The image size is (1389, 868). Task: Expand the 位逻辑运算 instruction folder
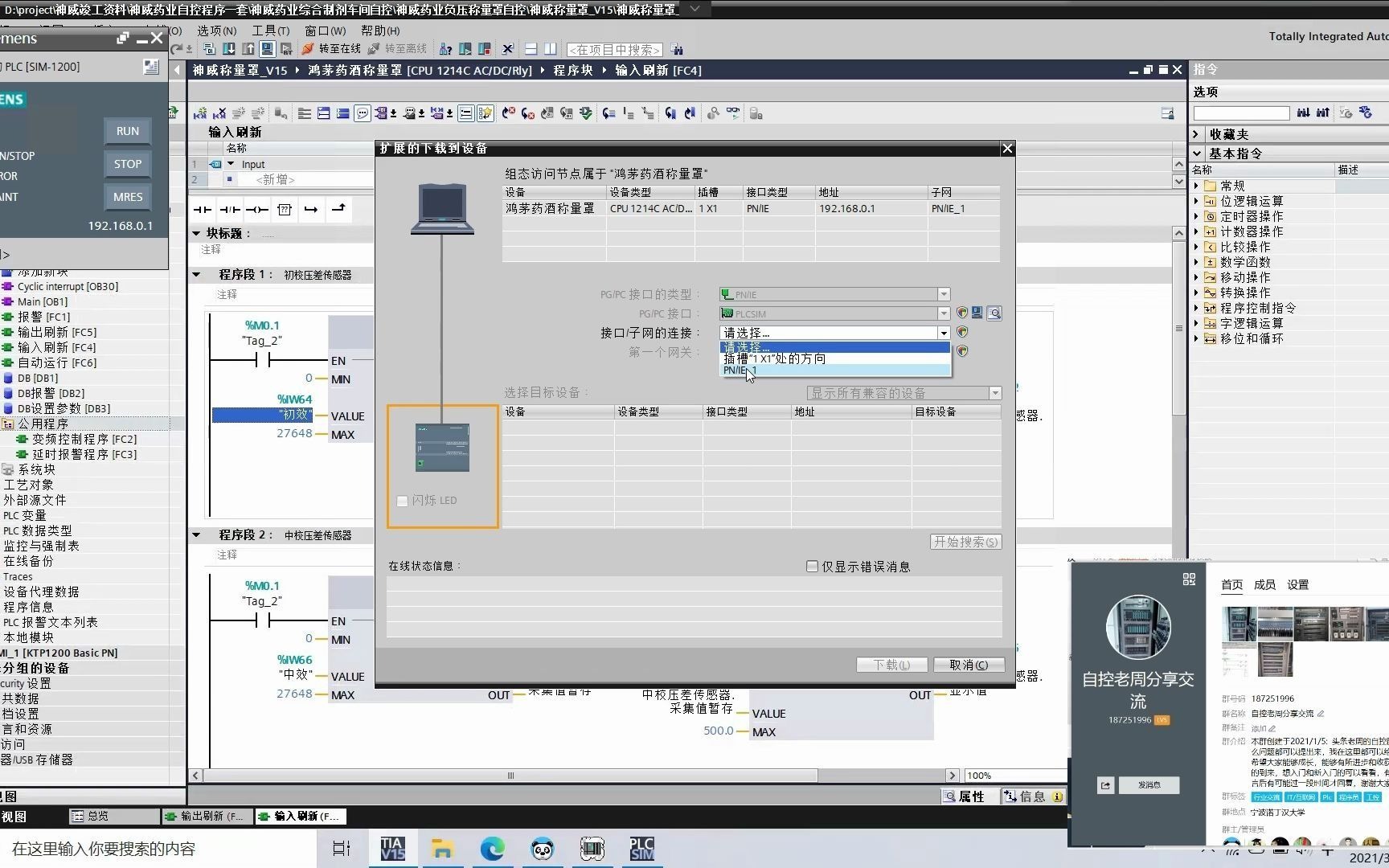(1196, 201)
